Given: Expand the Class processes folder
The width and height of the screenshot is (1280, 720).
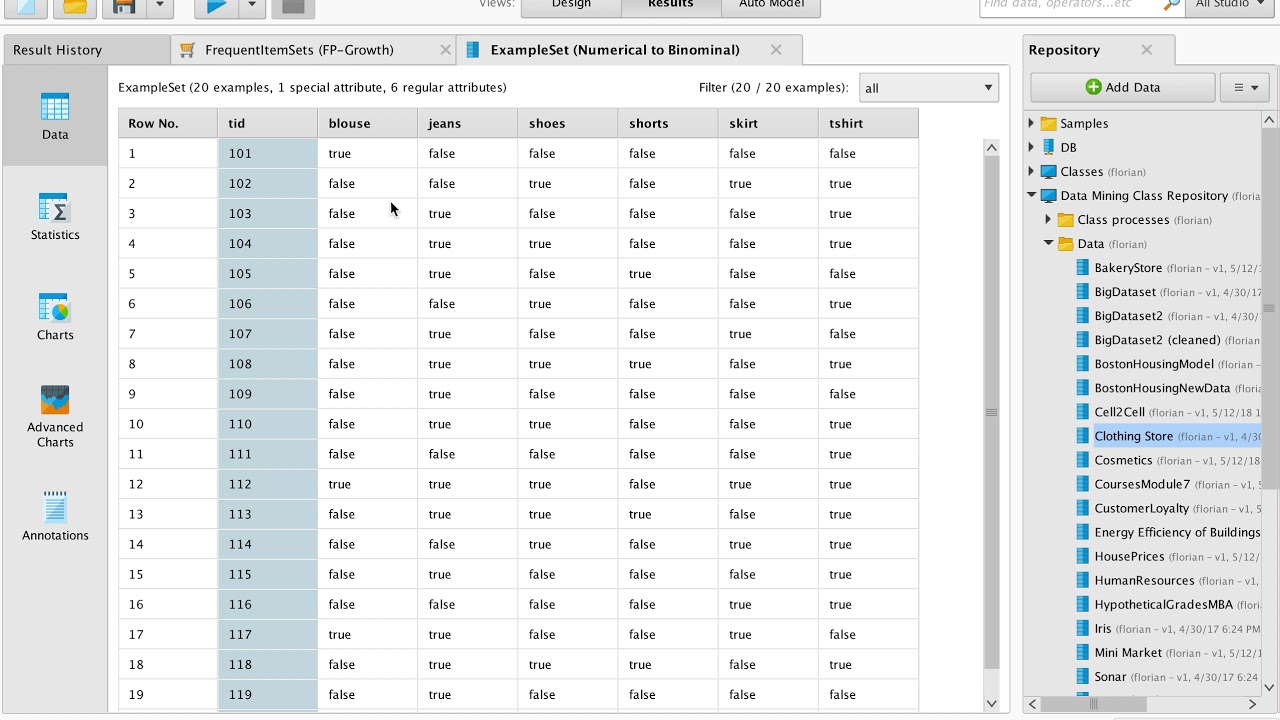Looking at the screenshot, I should [x=1048, y=220].
